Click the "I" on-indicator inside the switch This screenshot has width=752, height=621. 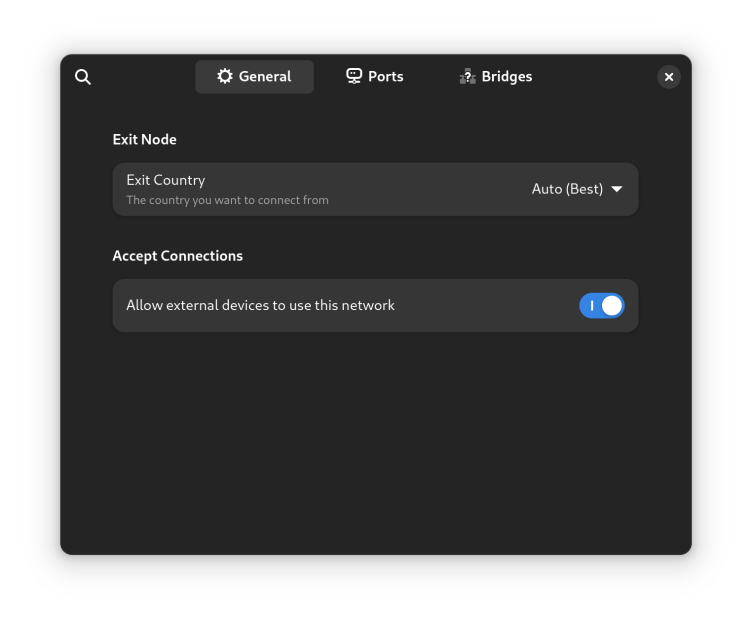591,306
